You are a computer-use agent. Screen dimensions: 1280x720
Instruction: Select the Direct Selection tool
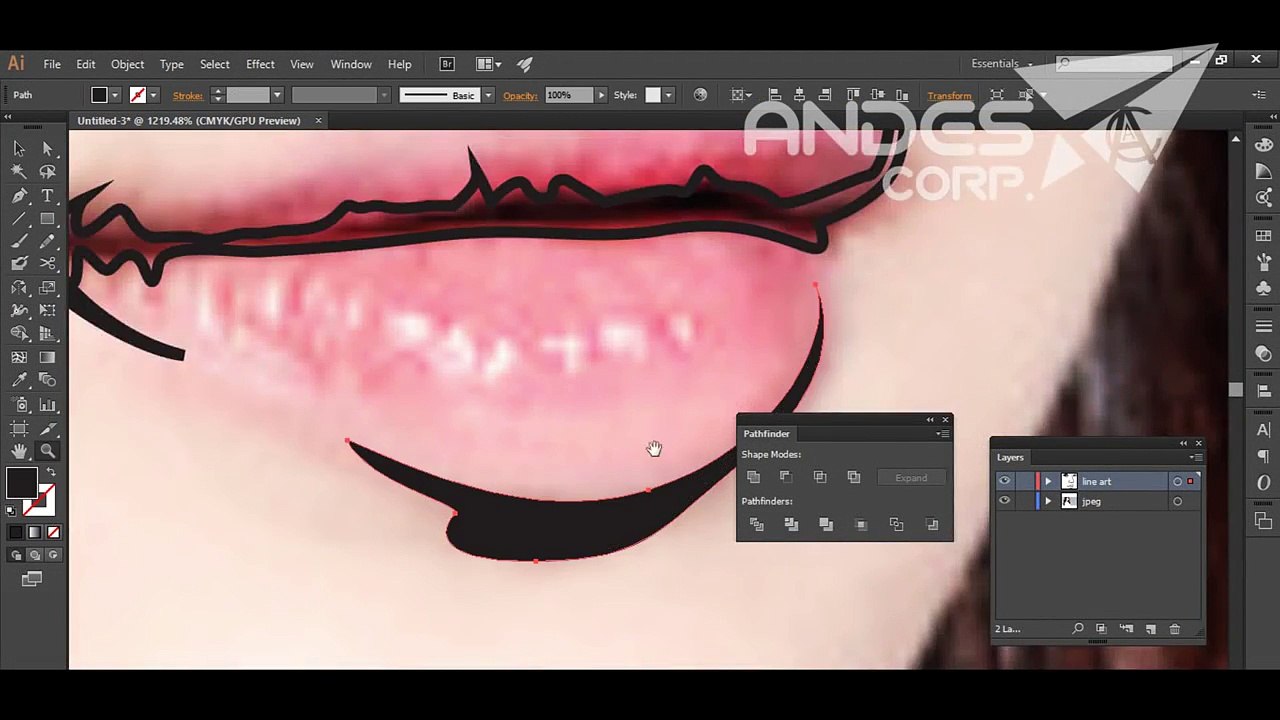(47, 148)
